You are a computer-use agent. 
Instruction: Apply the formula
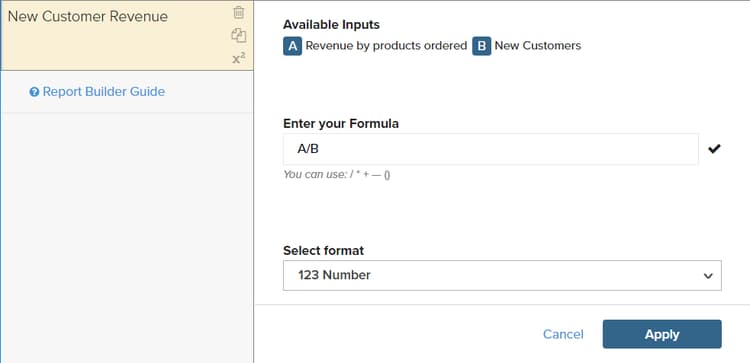click(x=662, y=334)
